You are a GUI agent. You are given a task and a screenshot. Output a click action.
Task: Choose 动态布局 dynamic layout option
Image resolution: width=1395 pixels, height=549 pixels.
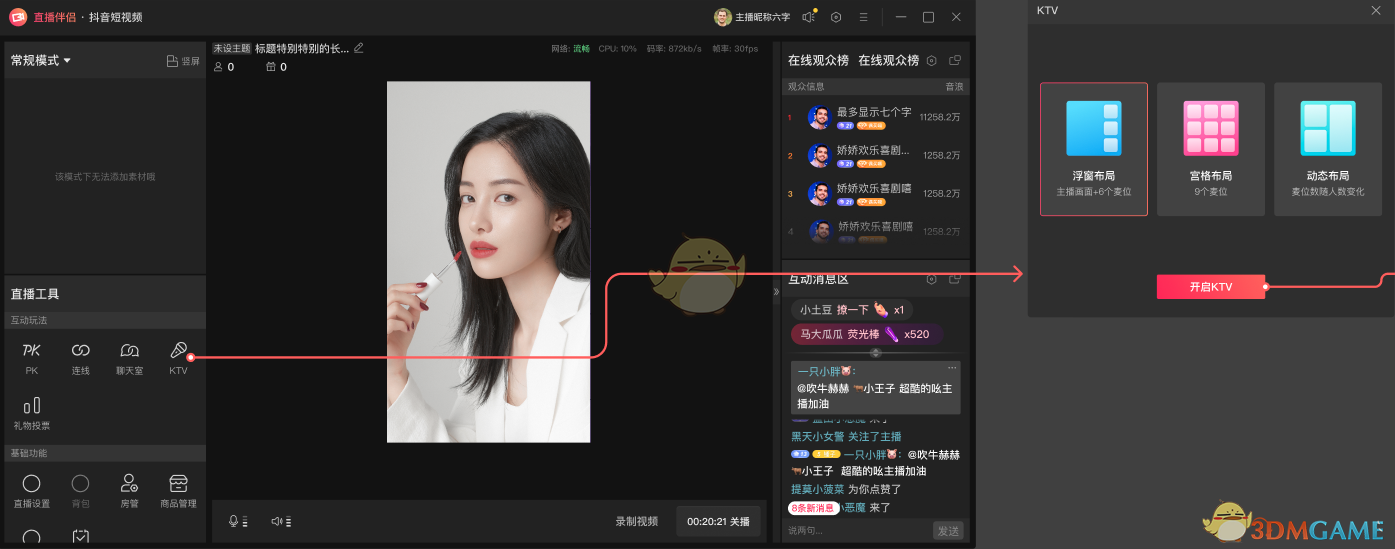[1327, 148]
